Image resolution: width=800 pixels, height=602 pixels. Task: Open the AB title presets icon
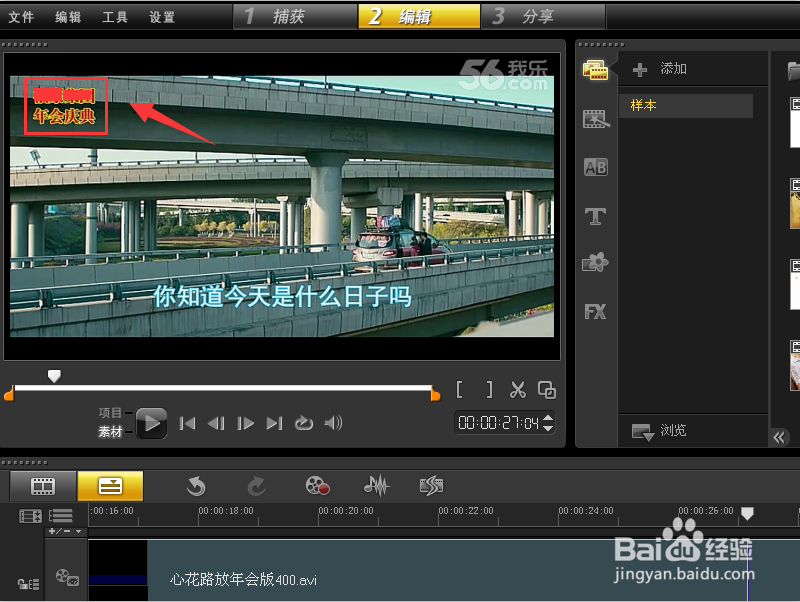595,167
